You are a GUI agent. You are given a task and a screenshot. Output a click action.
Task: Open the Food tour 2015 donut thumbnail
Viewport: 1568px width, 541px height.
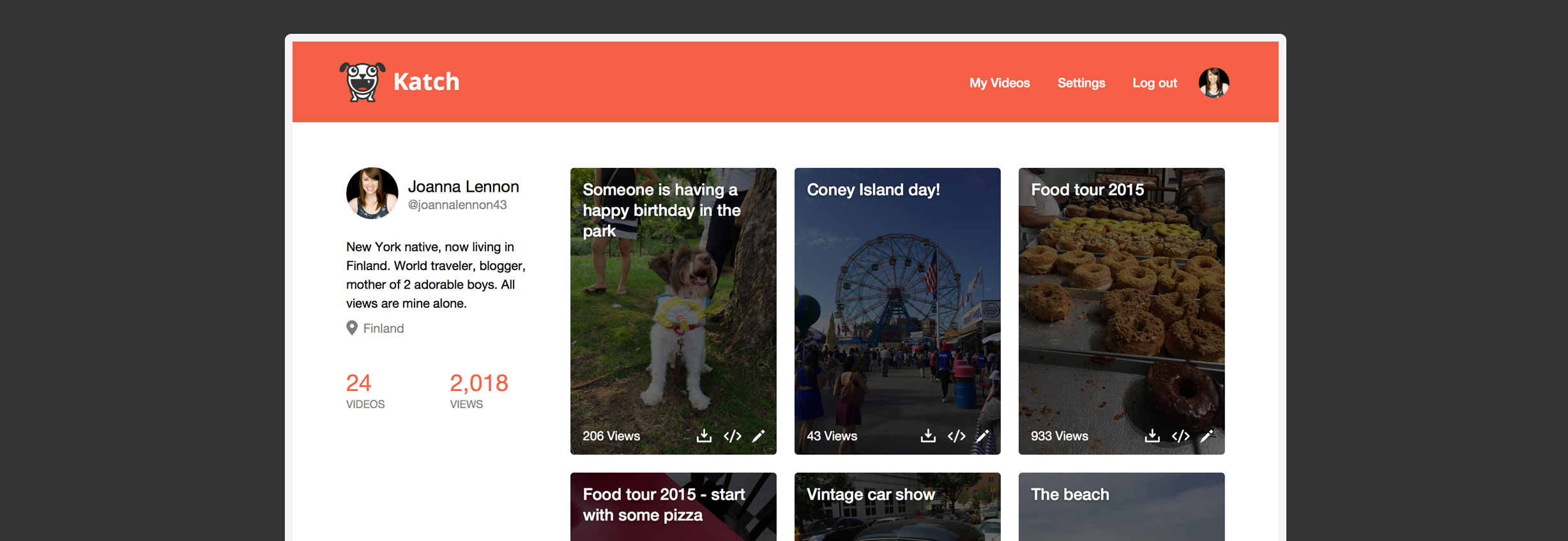click(1122, 311)
